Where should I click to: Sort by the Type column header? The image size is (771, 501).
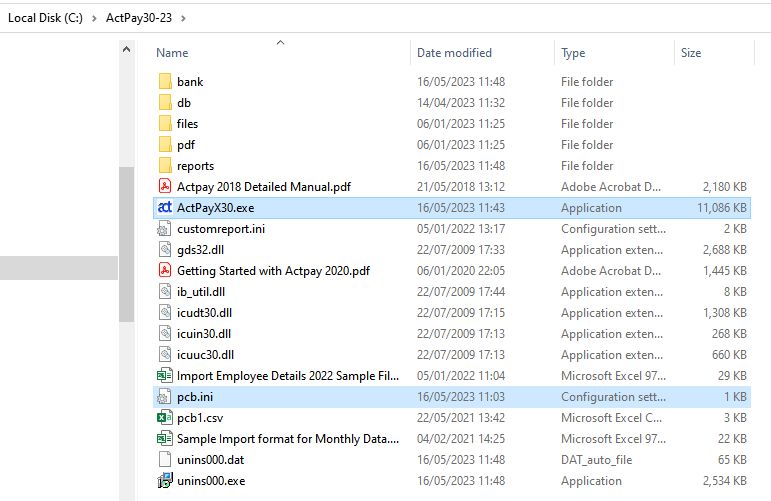coord(573,53)
